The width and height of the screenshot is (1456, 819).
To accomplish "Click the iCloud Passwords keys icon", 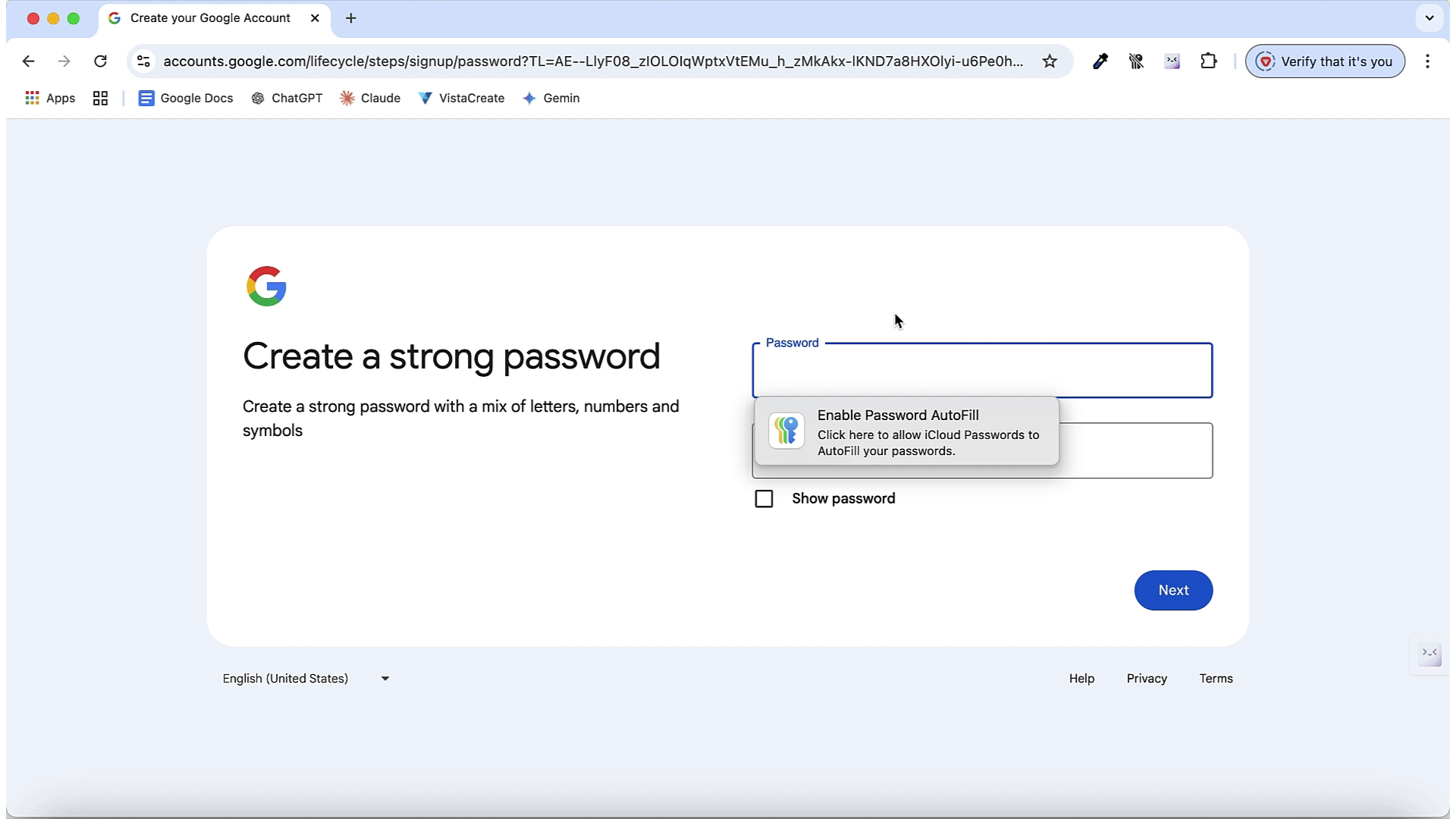I will point(786,431).
